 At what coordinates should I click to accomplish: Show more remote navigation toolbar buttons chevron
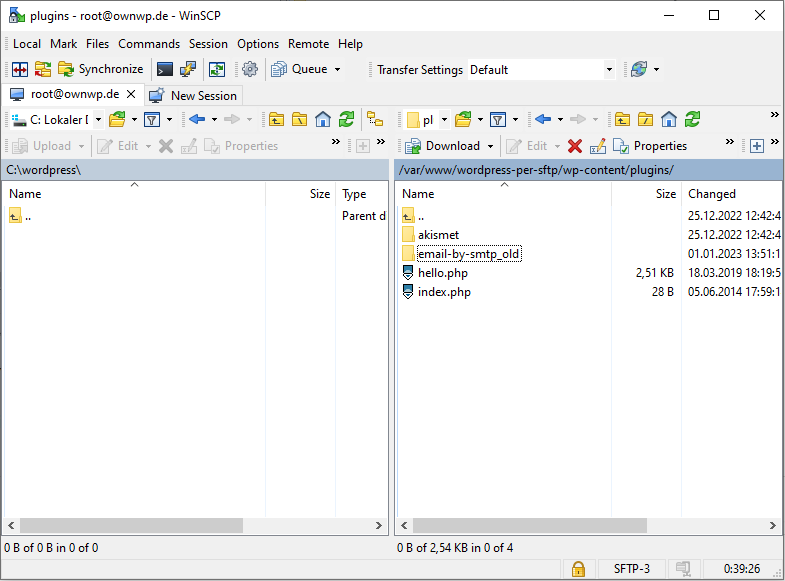click(x=774, y=115)
